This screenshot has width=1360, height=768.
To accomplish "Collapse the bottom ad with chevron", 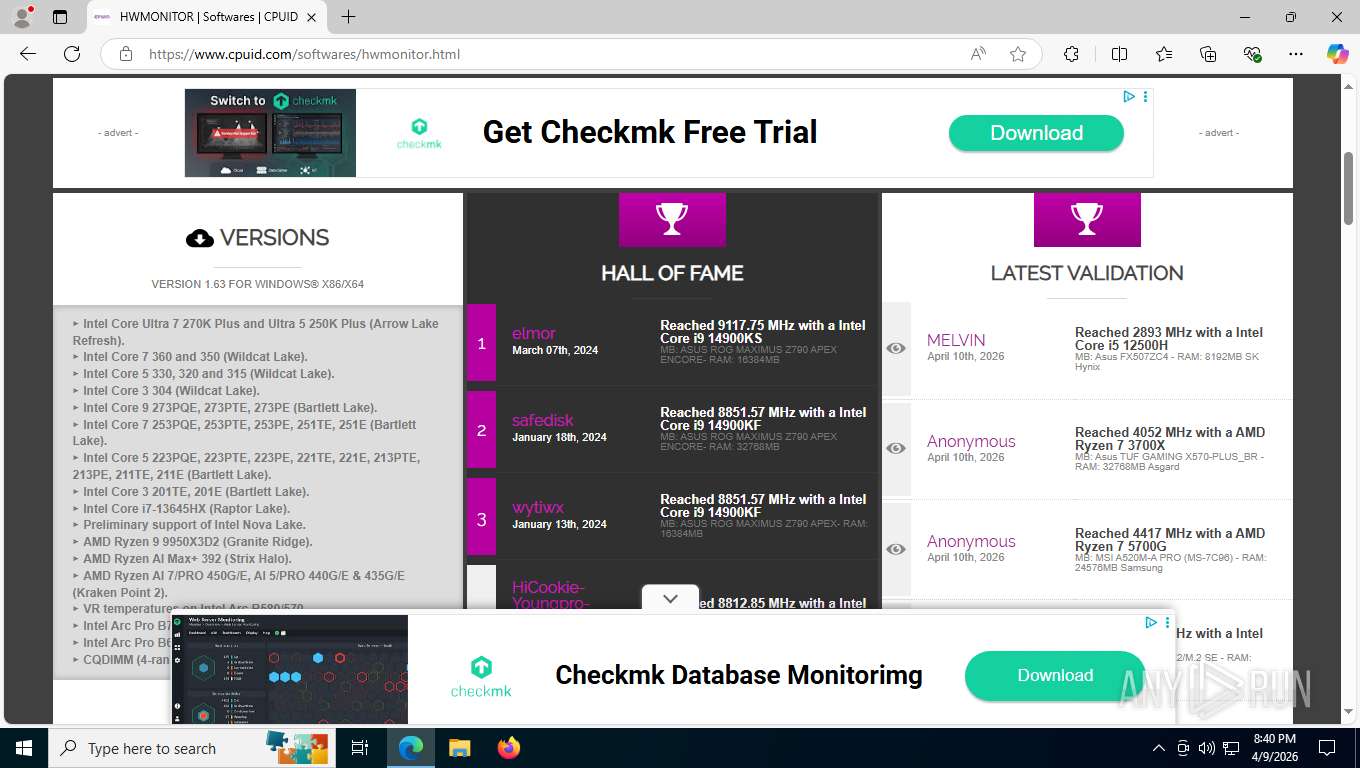I will (671, 599).
